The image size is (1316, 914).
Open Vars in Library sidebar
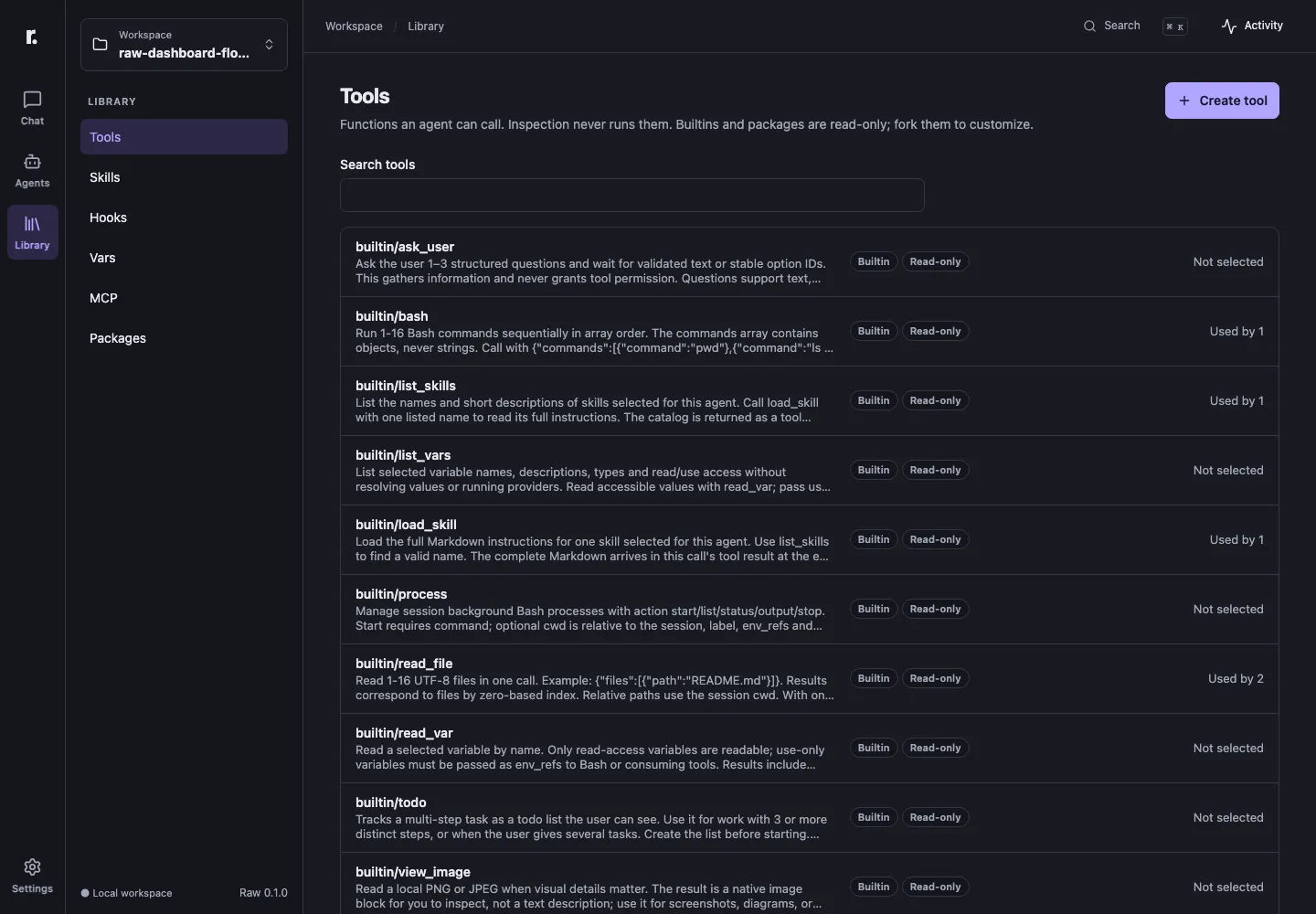pyautogui.click(x=184, y=258)
